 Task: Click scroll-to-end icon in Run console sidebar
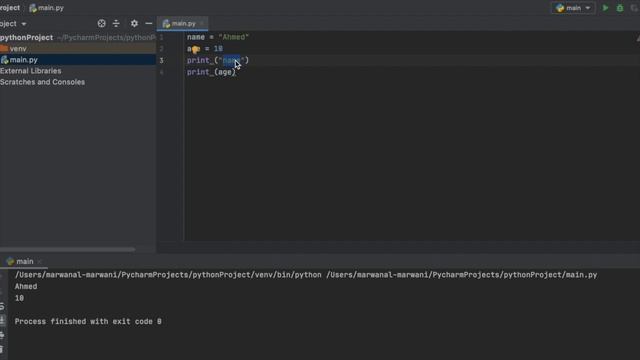click(2, 320)
